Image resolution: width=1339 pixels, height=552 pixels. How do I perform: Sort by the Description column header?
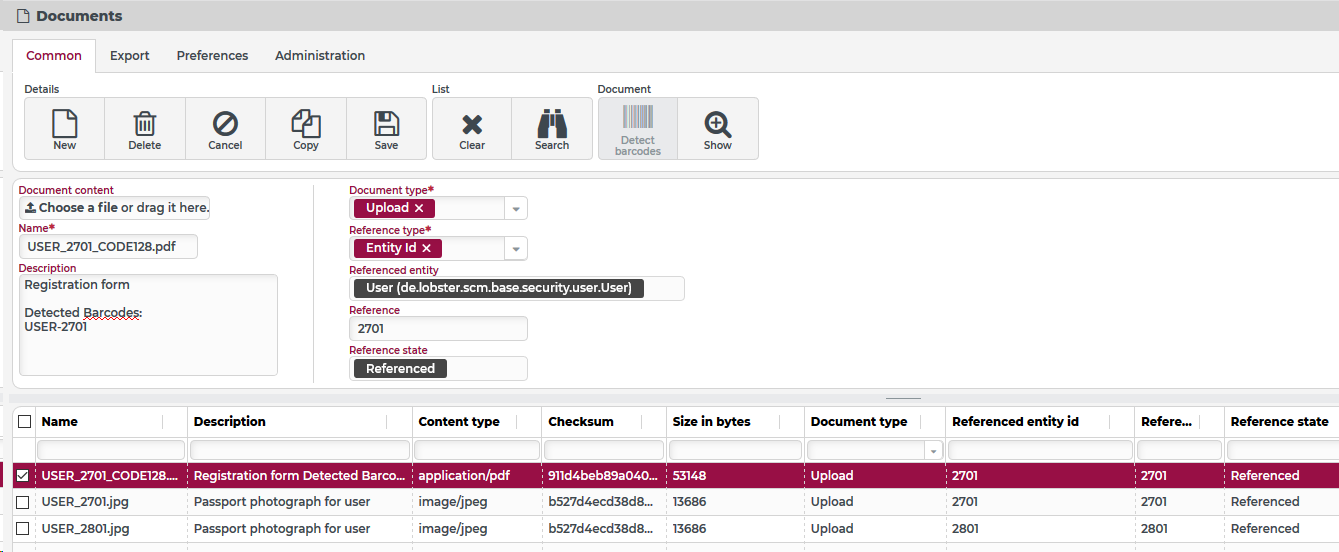tap(230, 422)
